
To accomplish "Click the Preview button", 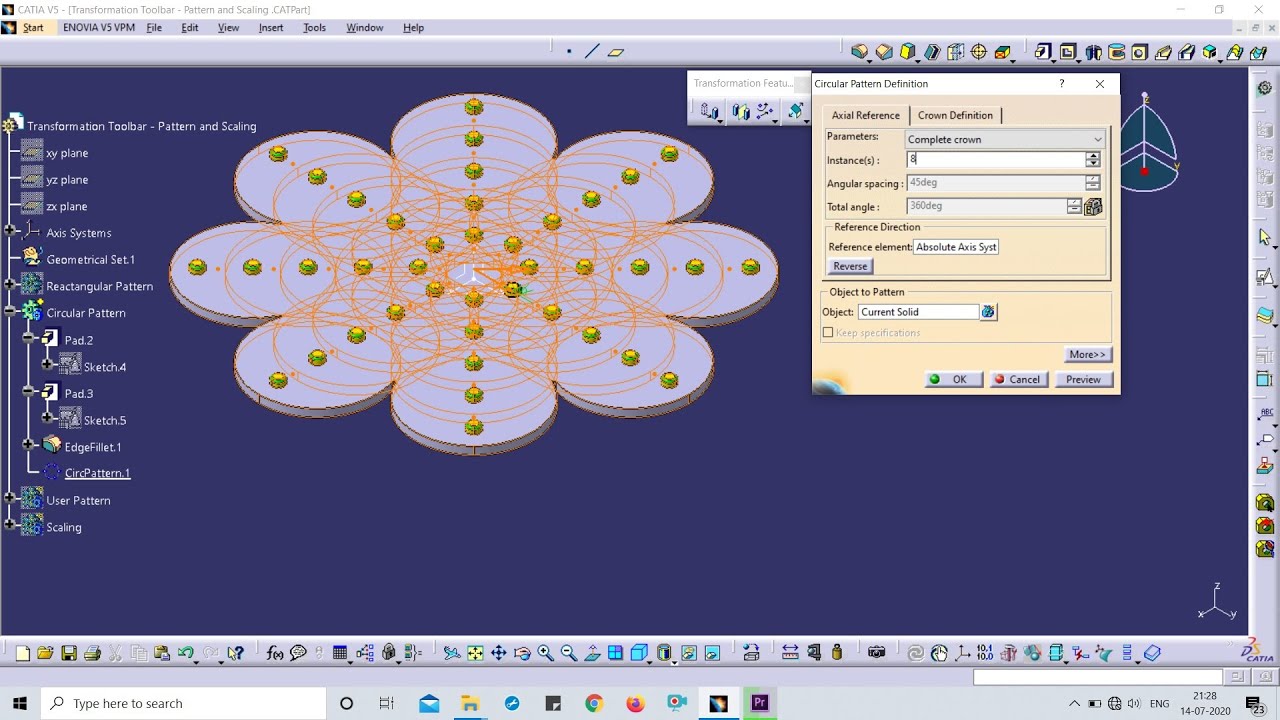I will tap(1083, 379).
